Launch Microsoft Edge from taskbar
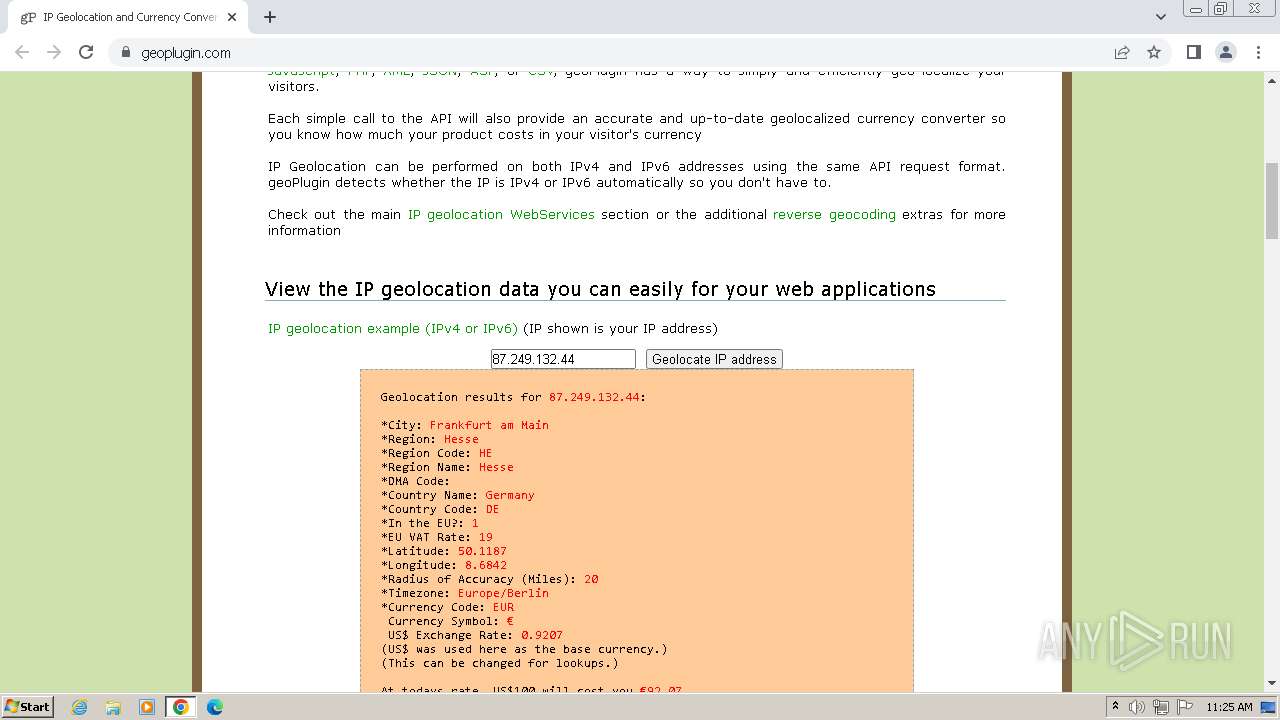Image resolution: width=1280 pixels, height=720 pixels. [x=215, y=707]
